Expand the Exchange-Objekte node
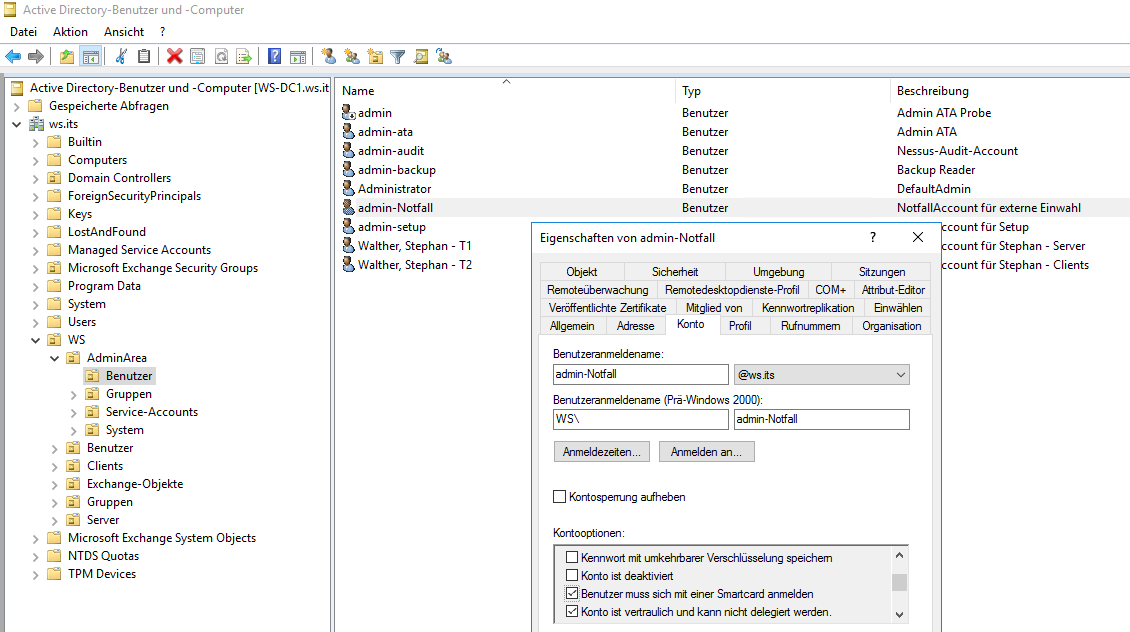This screenshot has height=632, width=1130. (54, 484)
